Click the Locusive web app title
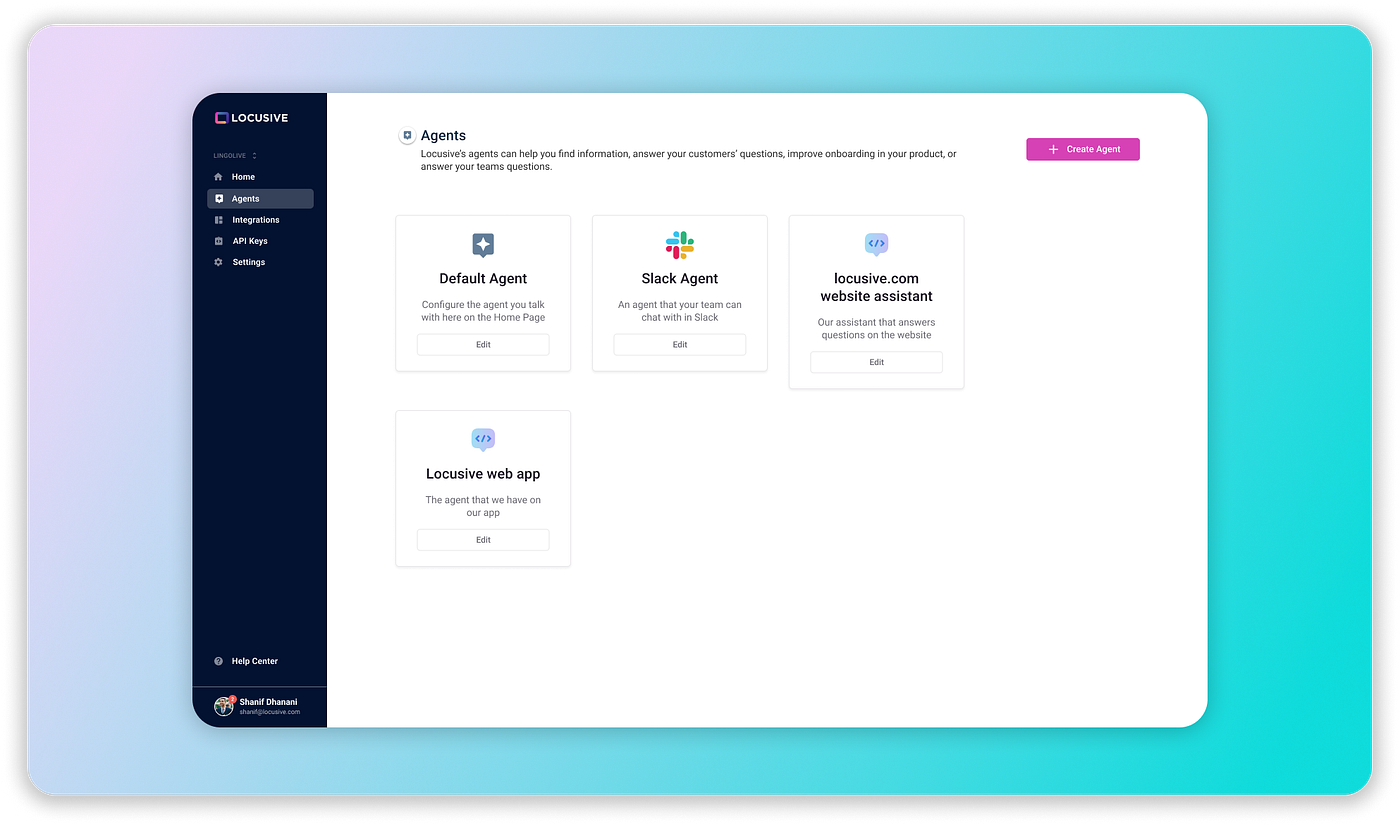The image size is (1400, 826). coord(483,474)
